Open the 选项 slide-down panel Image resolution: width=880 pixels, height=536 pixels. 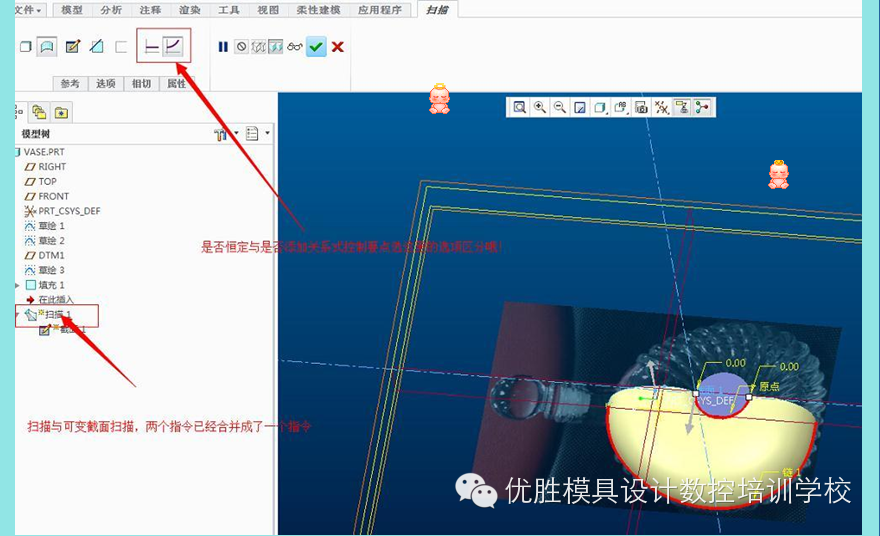(x=106, y=84)
